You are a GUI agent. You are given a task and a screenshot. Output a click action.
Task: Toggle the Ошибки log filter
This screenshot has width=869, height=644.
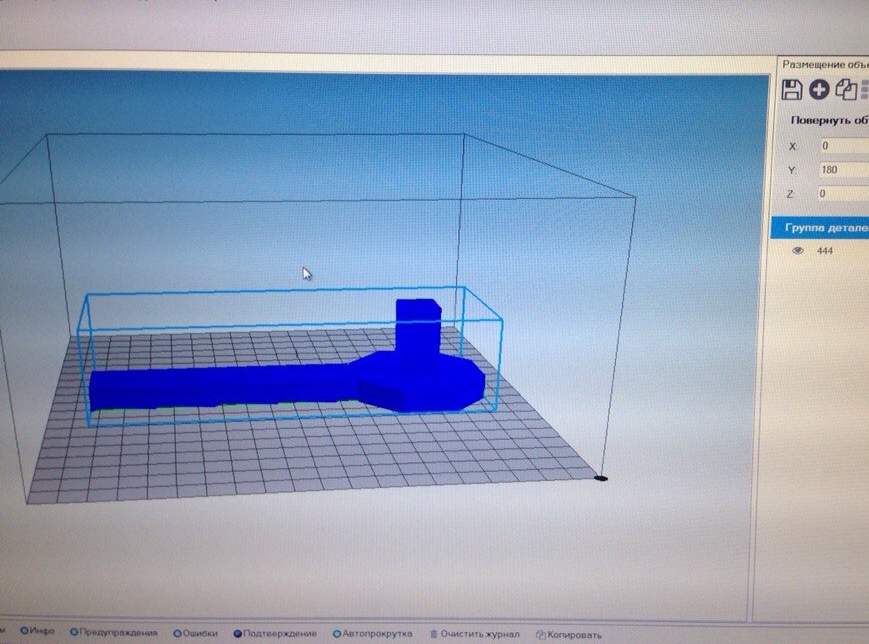pos(196,633)
